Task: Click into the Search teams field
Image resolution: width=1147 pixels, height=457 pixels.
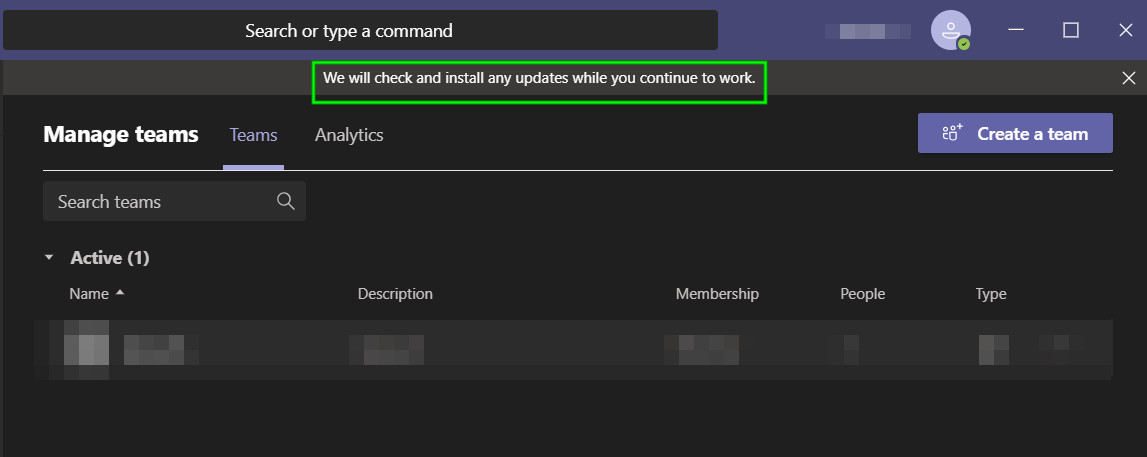Action: pos(160,201)
